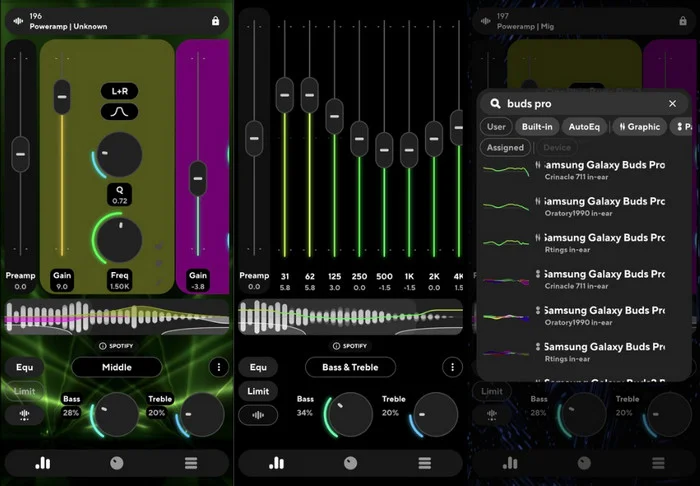Click the 250 Hz band slider handle

point(359,139)
